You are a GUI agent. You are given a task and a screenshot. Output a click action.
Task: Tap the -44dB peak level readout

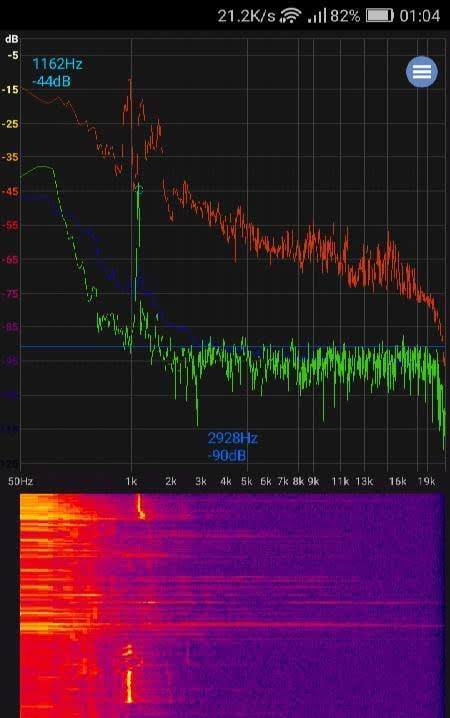51,82
